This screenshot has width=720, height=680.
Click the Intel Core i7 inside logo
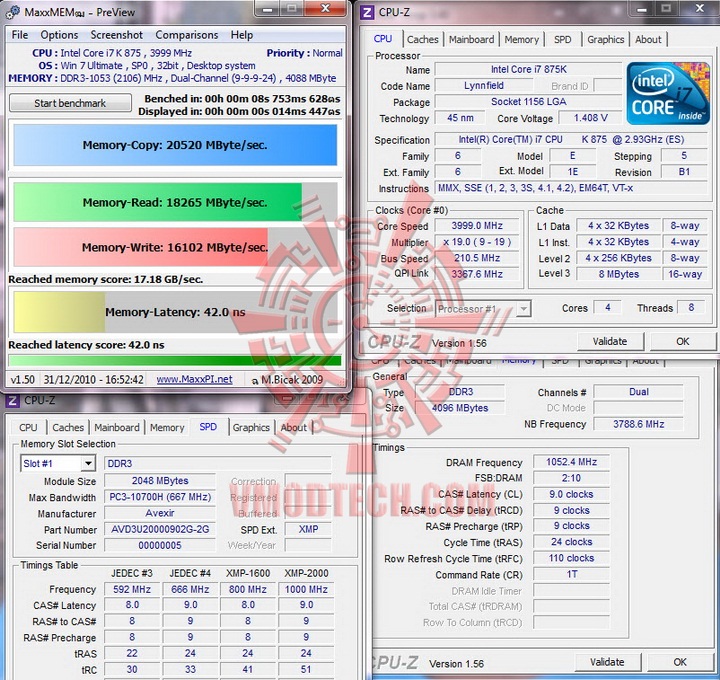668,94
